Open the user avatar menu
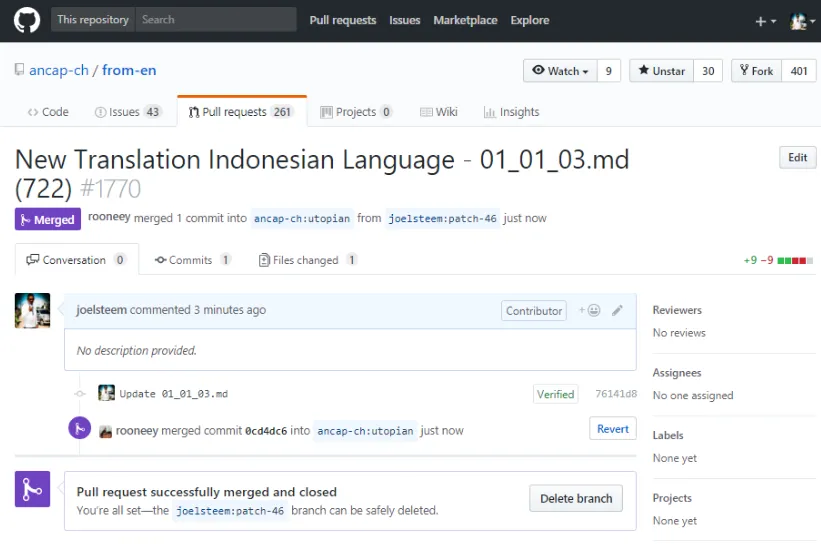Viewport: 821px width, 544px height. pyautogui.click(x=802, y=21)
